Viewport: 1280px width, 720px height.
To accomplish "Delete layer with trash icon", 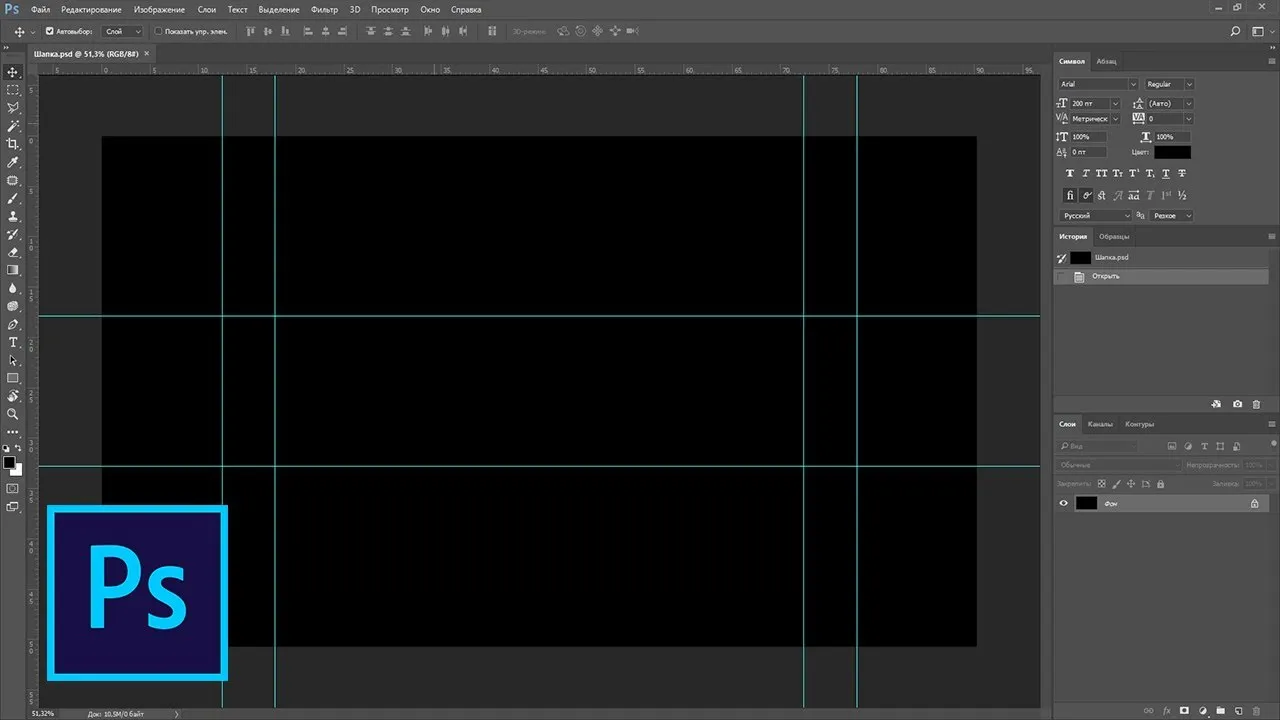I will [x=1256, y=710].
